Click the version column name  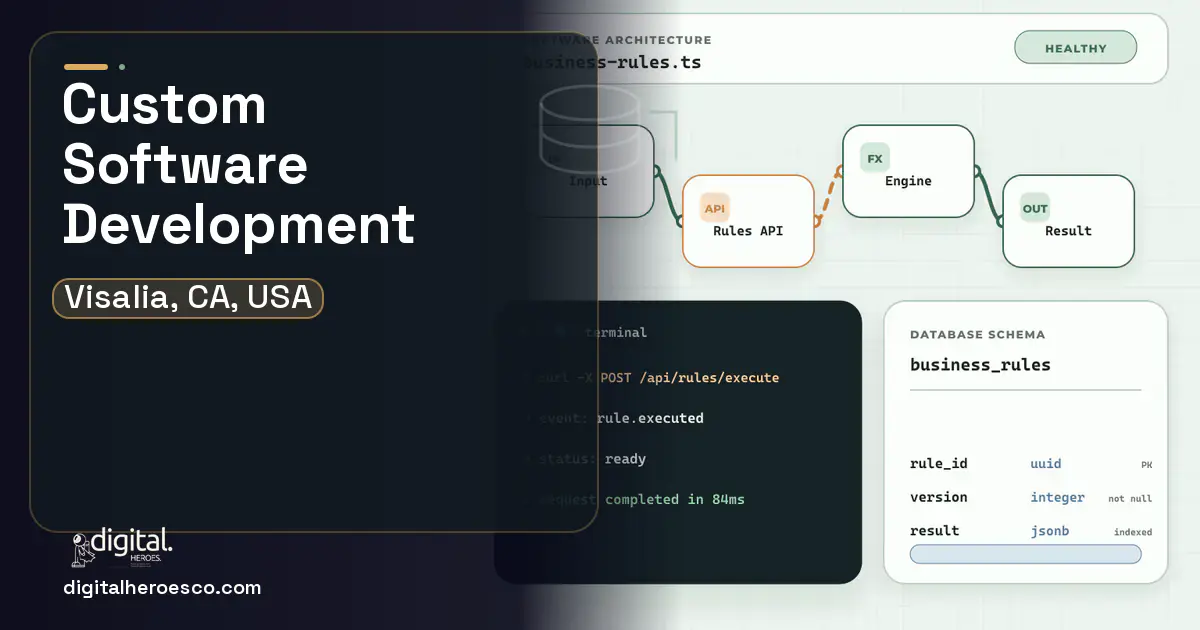pyautogui.click(x=939, y=497)
